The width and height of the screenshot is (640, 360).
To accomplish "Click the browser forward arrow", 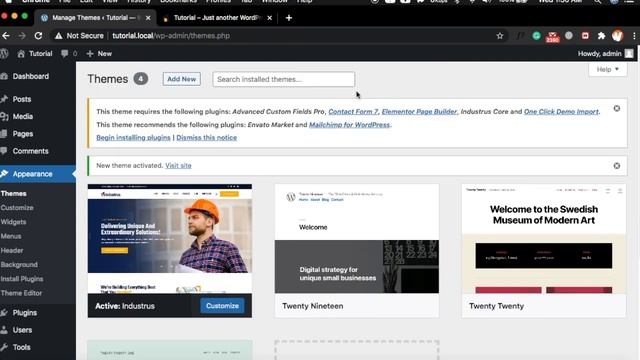I will coord(22,36).
